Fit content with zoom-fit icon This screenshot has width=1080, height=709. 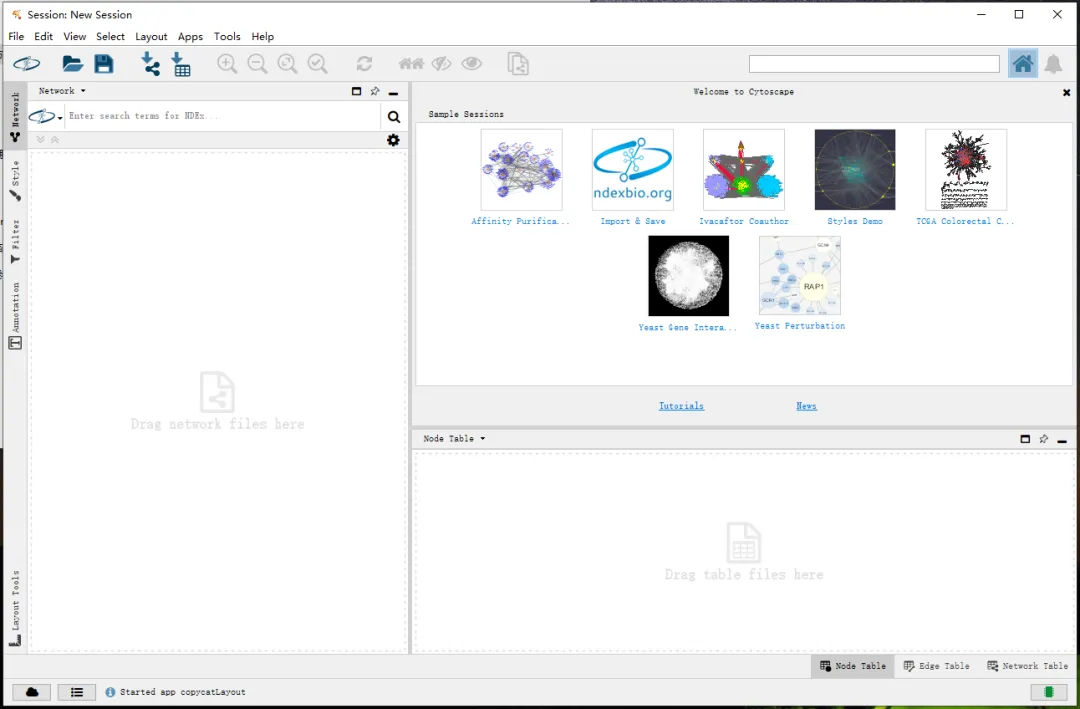(287, 64)
